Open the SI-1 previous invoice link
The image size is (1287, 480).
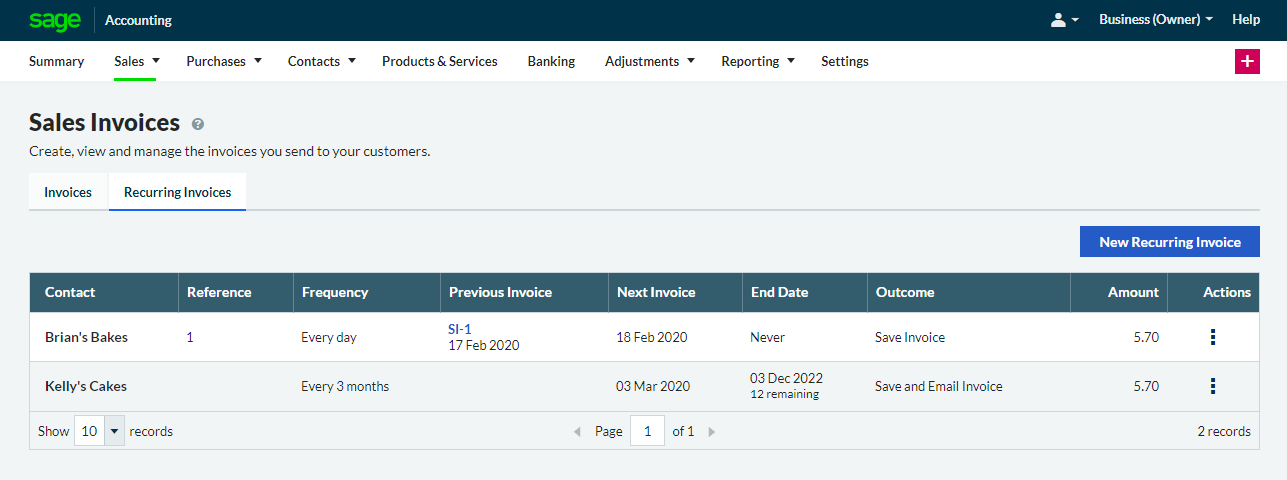point(460,329)
